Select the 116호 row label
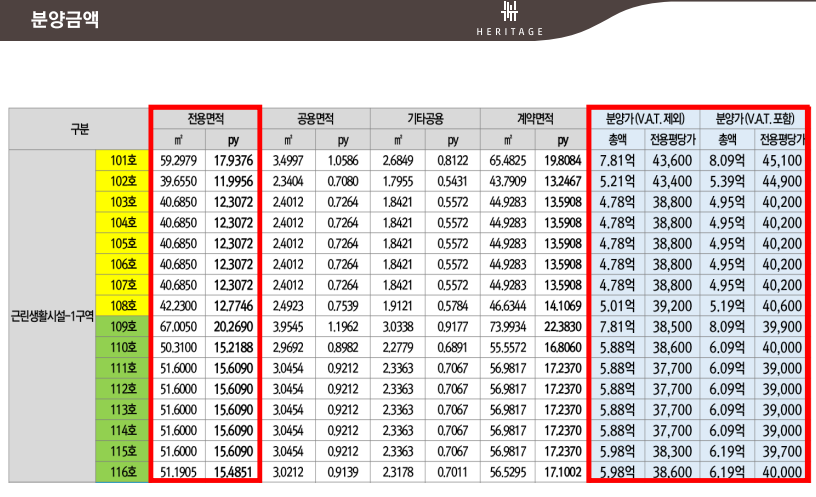Screen dimensions: 816x497 (x=123, y=472)
